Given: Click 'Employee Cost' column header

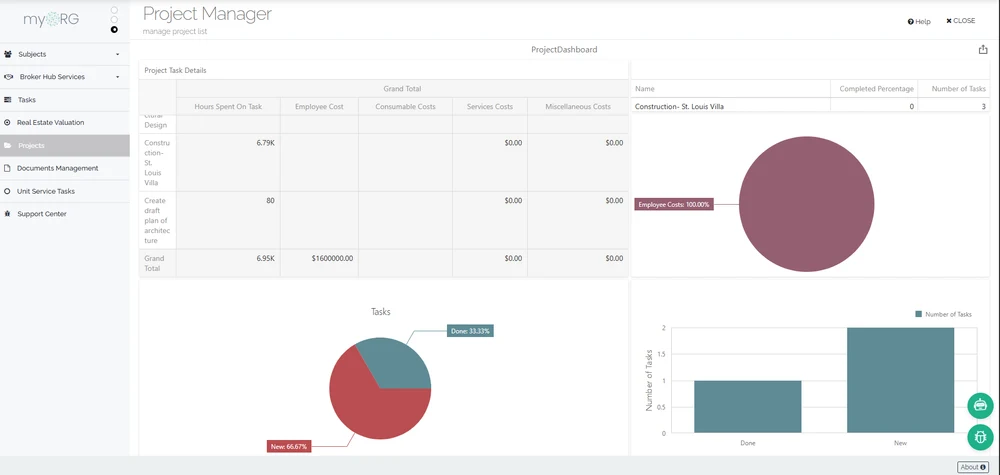Looking at the screenshot, I should pos(319,106).
